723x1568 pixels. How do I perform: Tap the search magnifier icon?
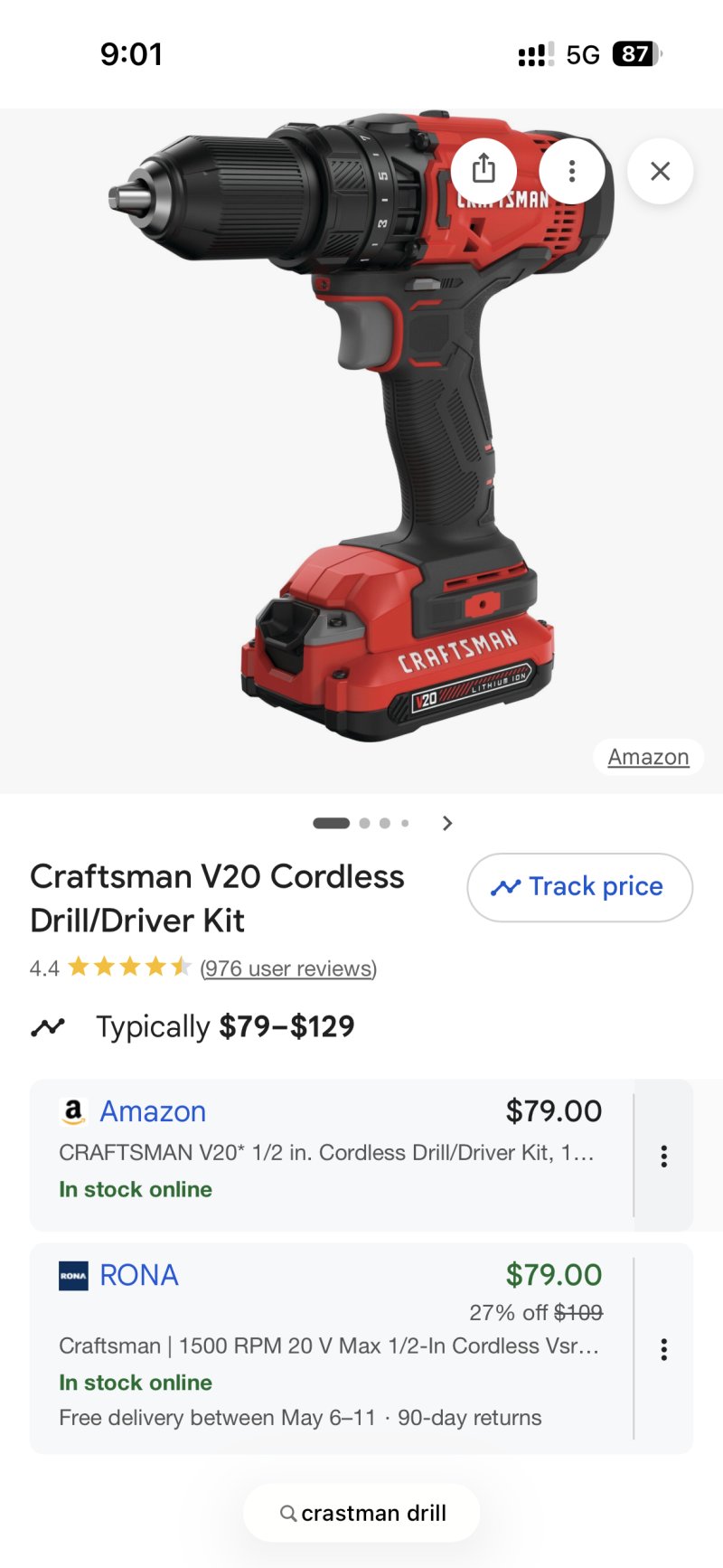point(288,1513)
